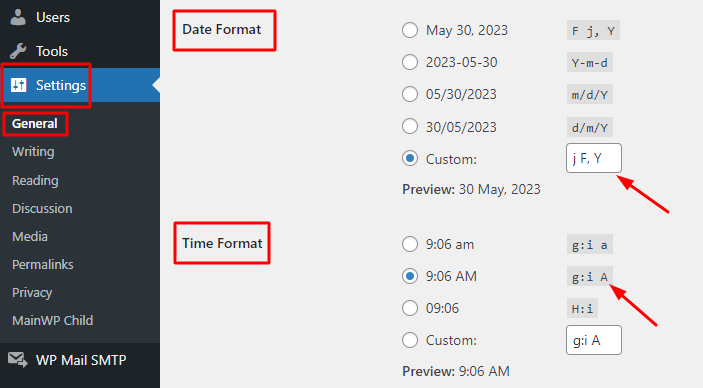
Task: Open the Writing settings submenu
Action: [x=33, y=152]
